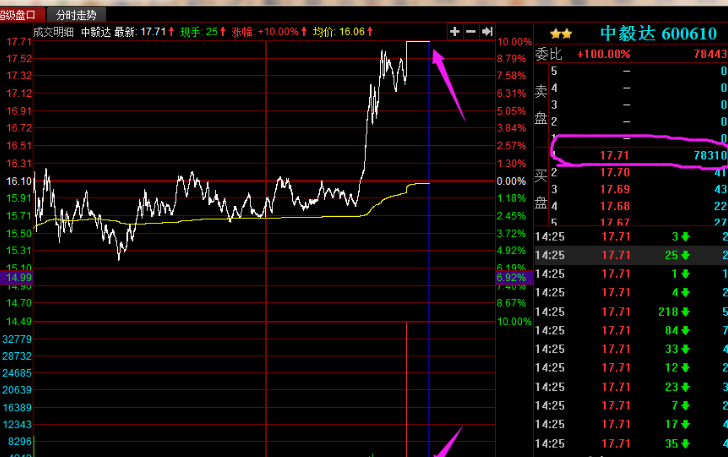Click the plus zoom-in icon above chart
This screenshot has width=728, height=457.
455,32
